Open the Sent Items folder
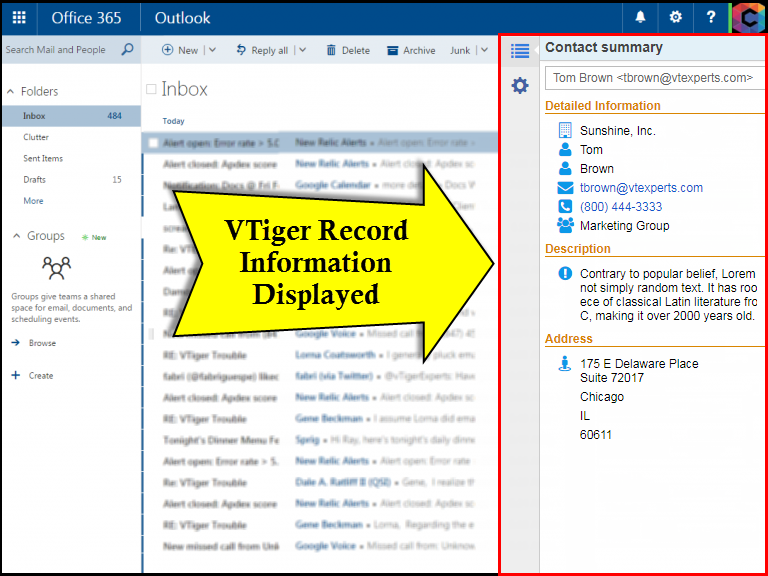Screen dimensions: 768x576 [43, 158]
